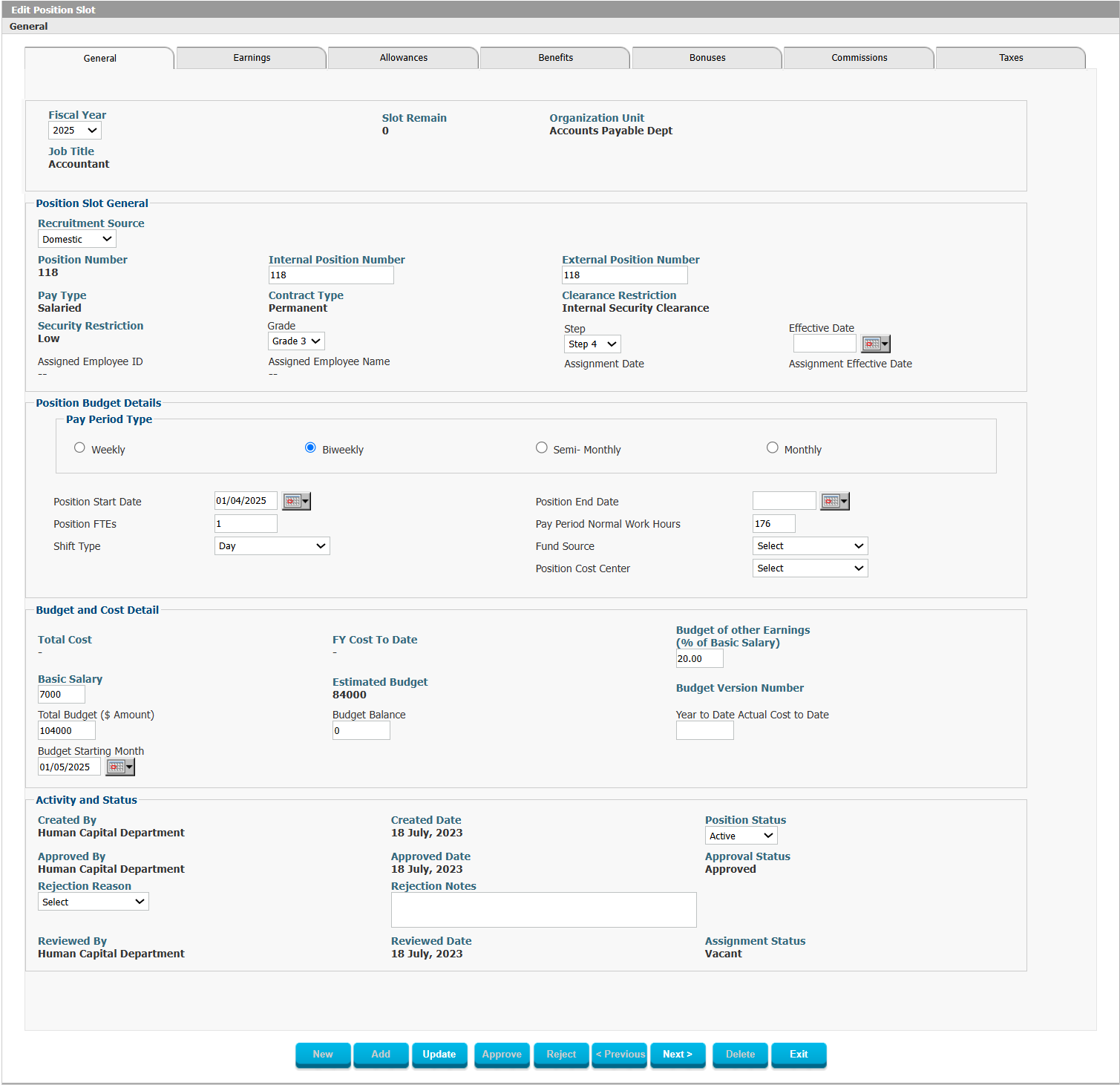Screen dimensions: 1120x1085
Task: Expand the Grade dropdown
Action: tap(295, 341)
